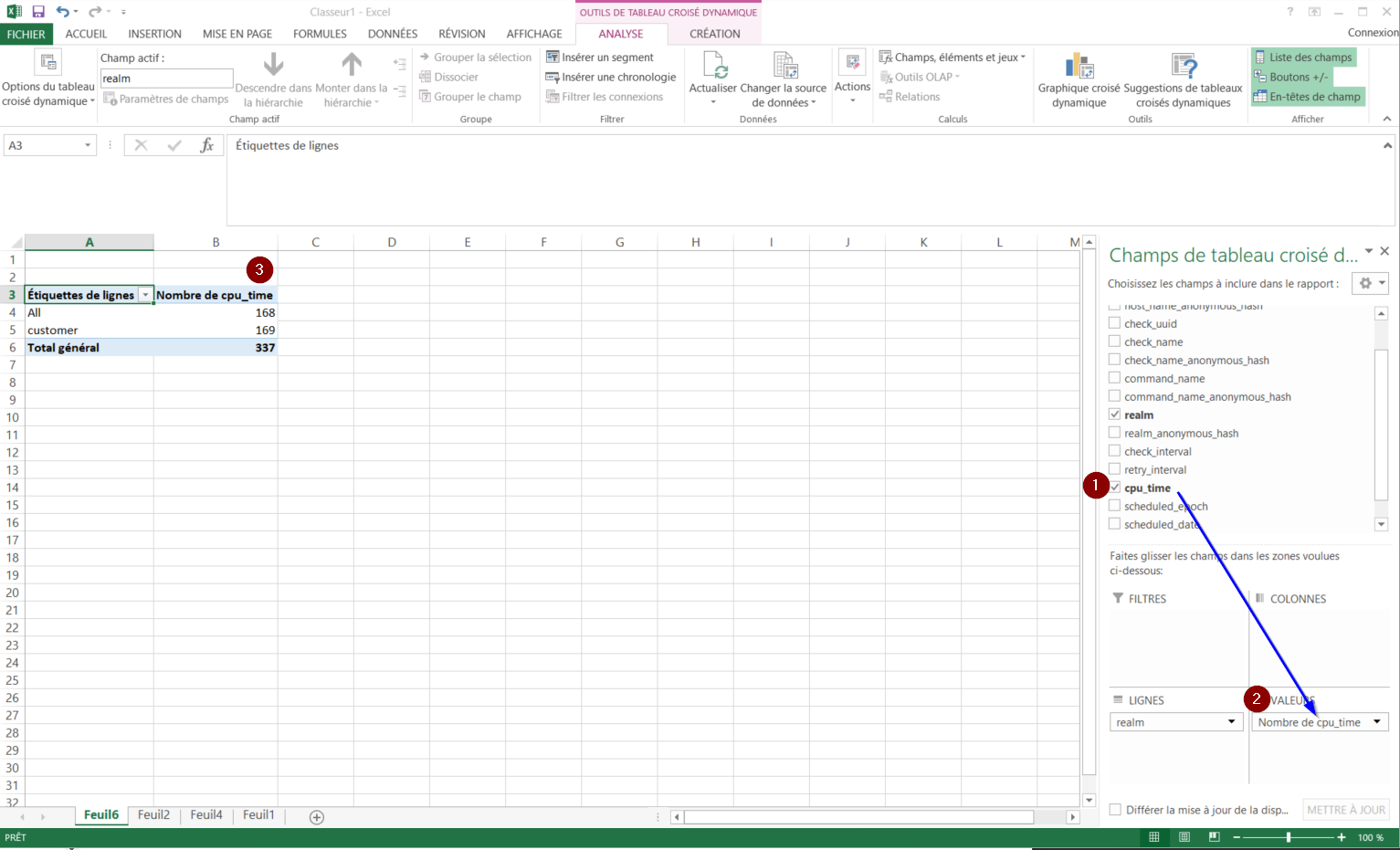This screenshot has width=1400, height=850.
Task: Click Changer la source de données icon
Action: (784, 66)
